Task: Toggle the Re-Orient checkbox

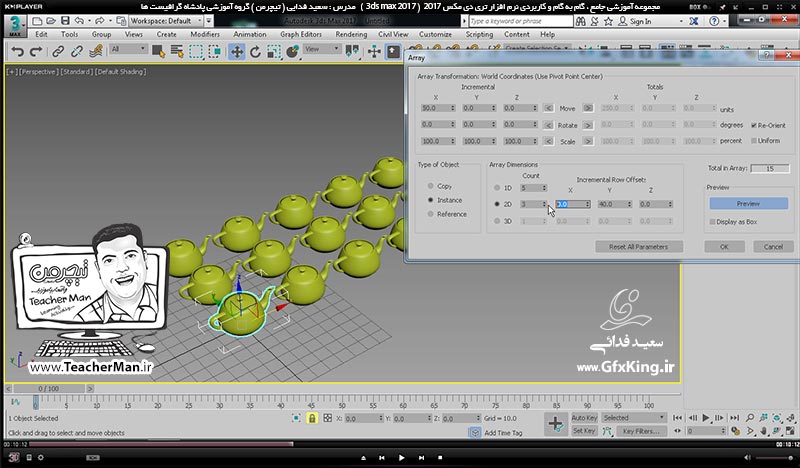Action: 754,126
